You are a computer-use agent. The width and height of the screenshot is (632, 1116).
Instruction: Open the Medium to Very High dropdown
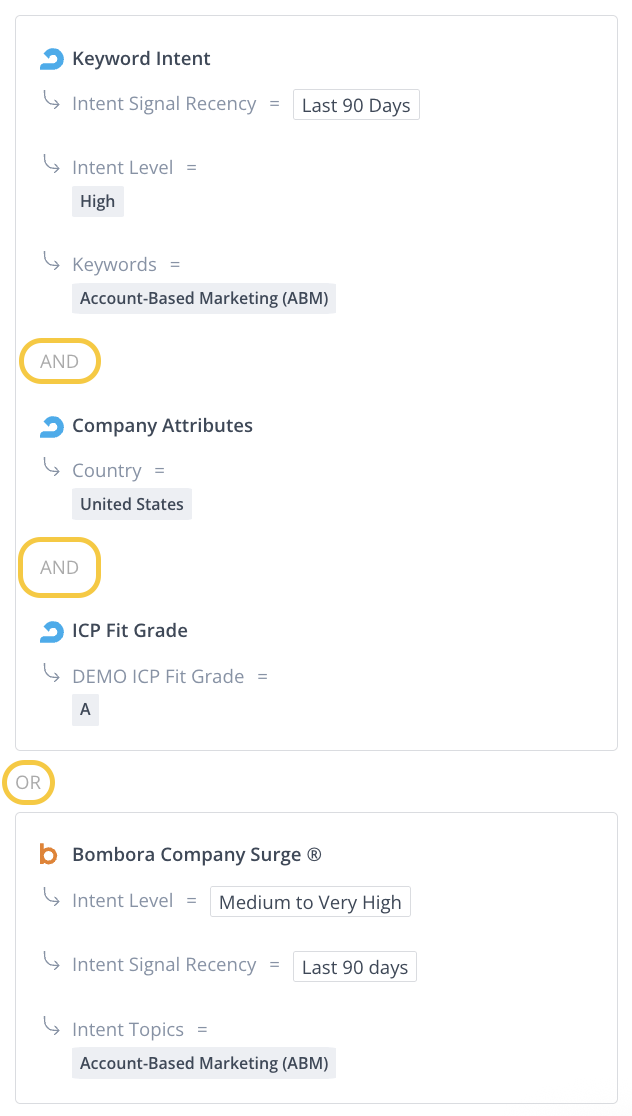click(310, 902)
